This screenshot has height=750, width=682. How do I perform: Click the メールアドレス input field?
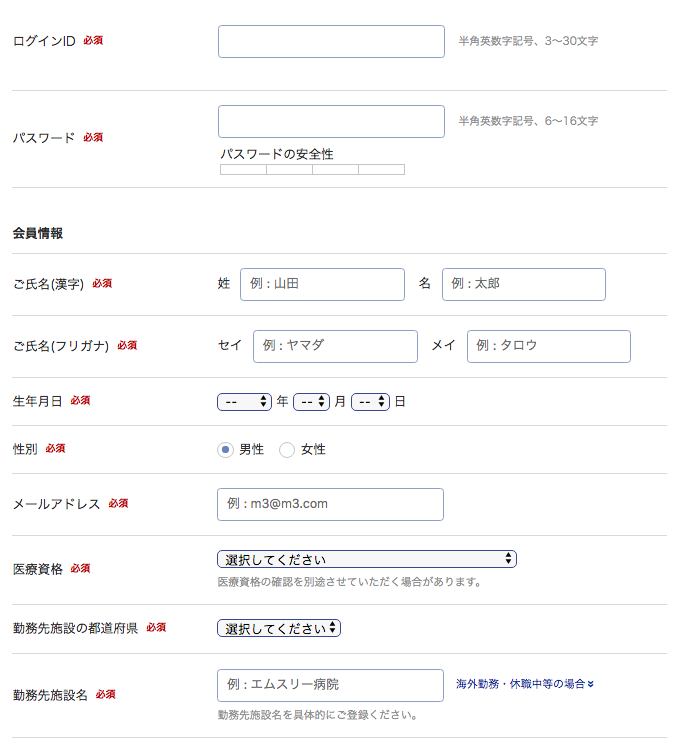[x=330, y=504]
